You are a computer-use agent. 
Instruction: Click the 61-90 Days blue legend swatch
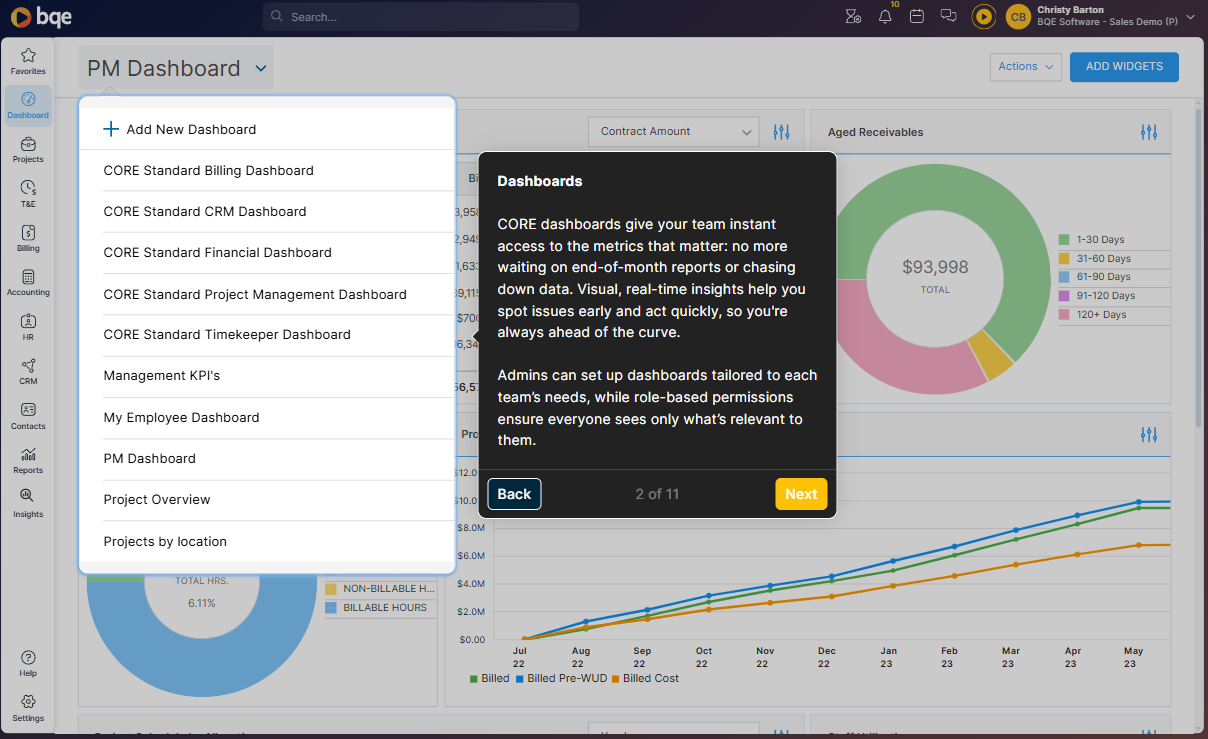(1064, 277)
